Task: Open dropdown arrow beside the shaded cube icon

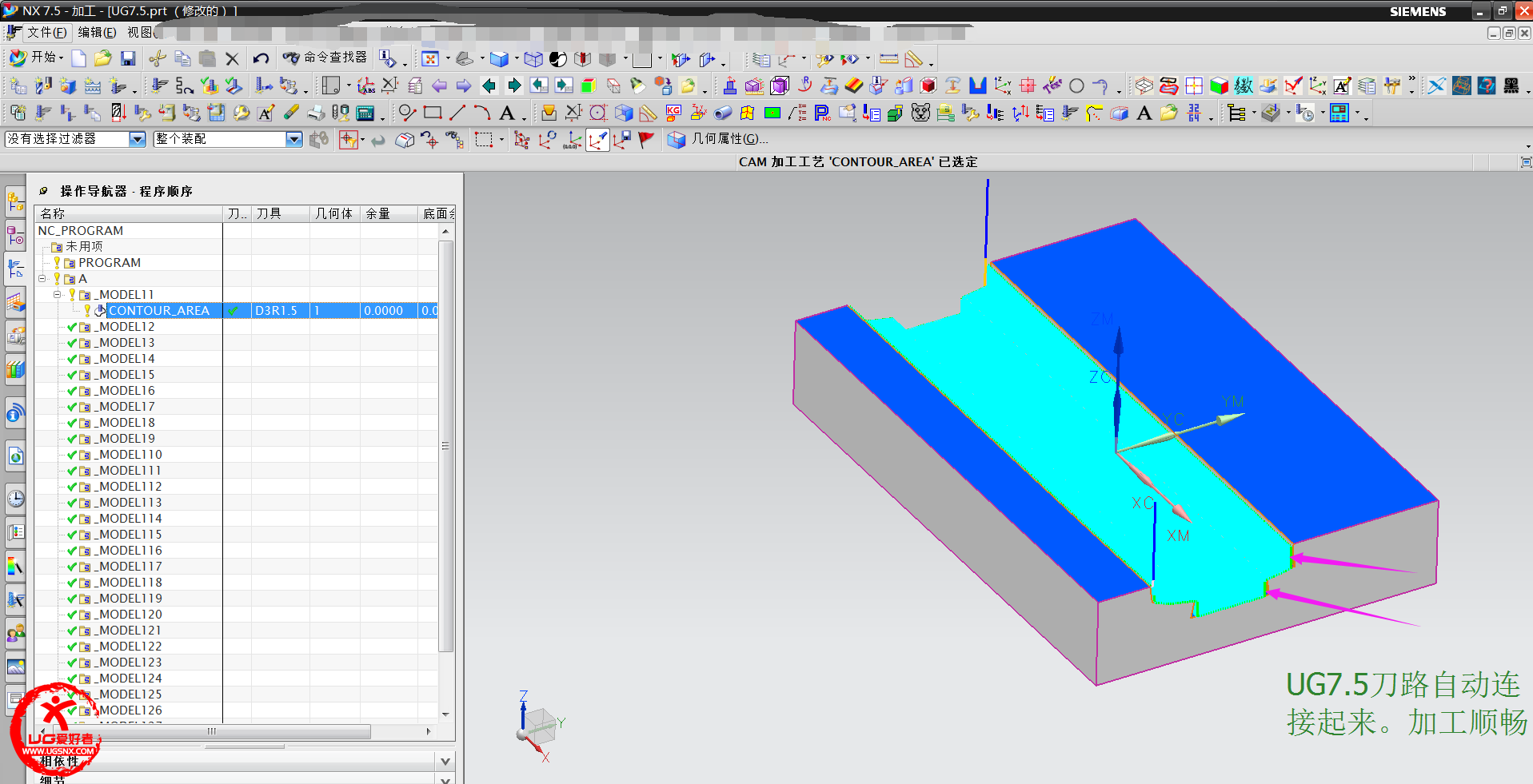Action: pyautogui.click(x=516, y=59)
